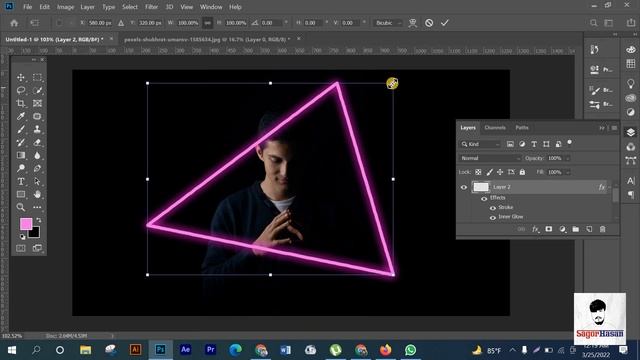Open the Edit Toolbar three-dots menu
This screenshot has height=360, width=640.
click(x=37, y=207)
